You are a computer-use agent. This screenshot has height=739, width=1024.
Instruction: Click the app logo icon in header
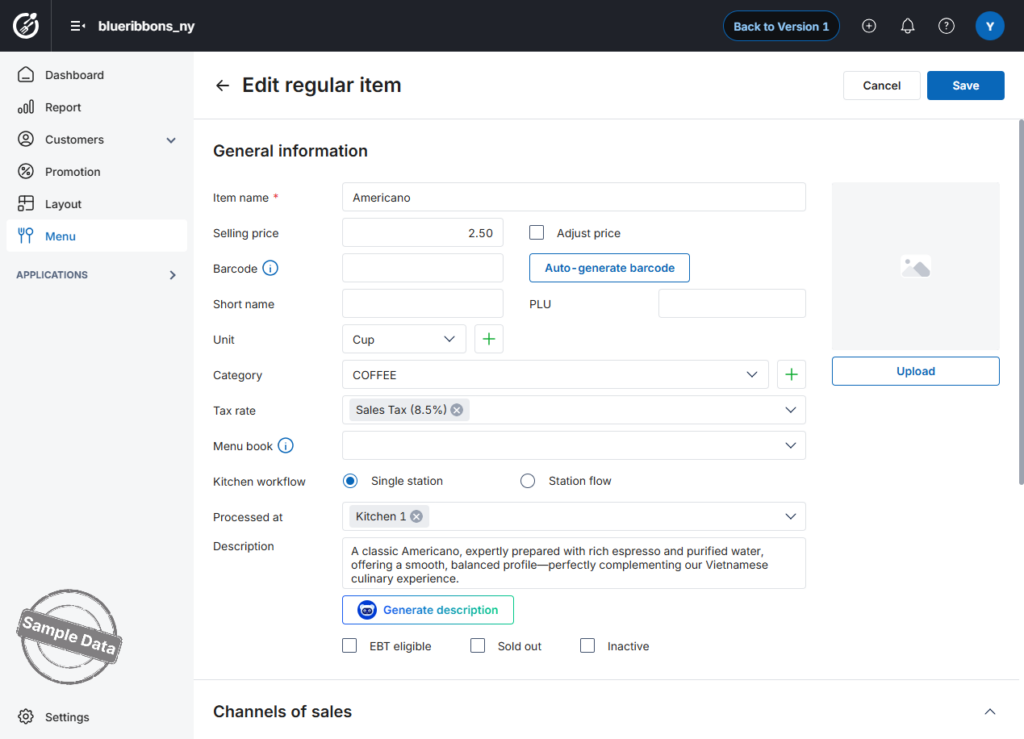(x=26, y=26)
